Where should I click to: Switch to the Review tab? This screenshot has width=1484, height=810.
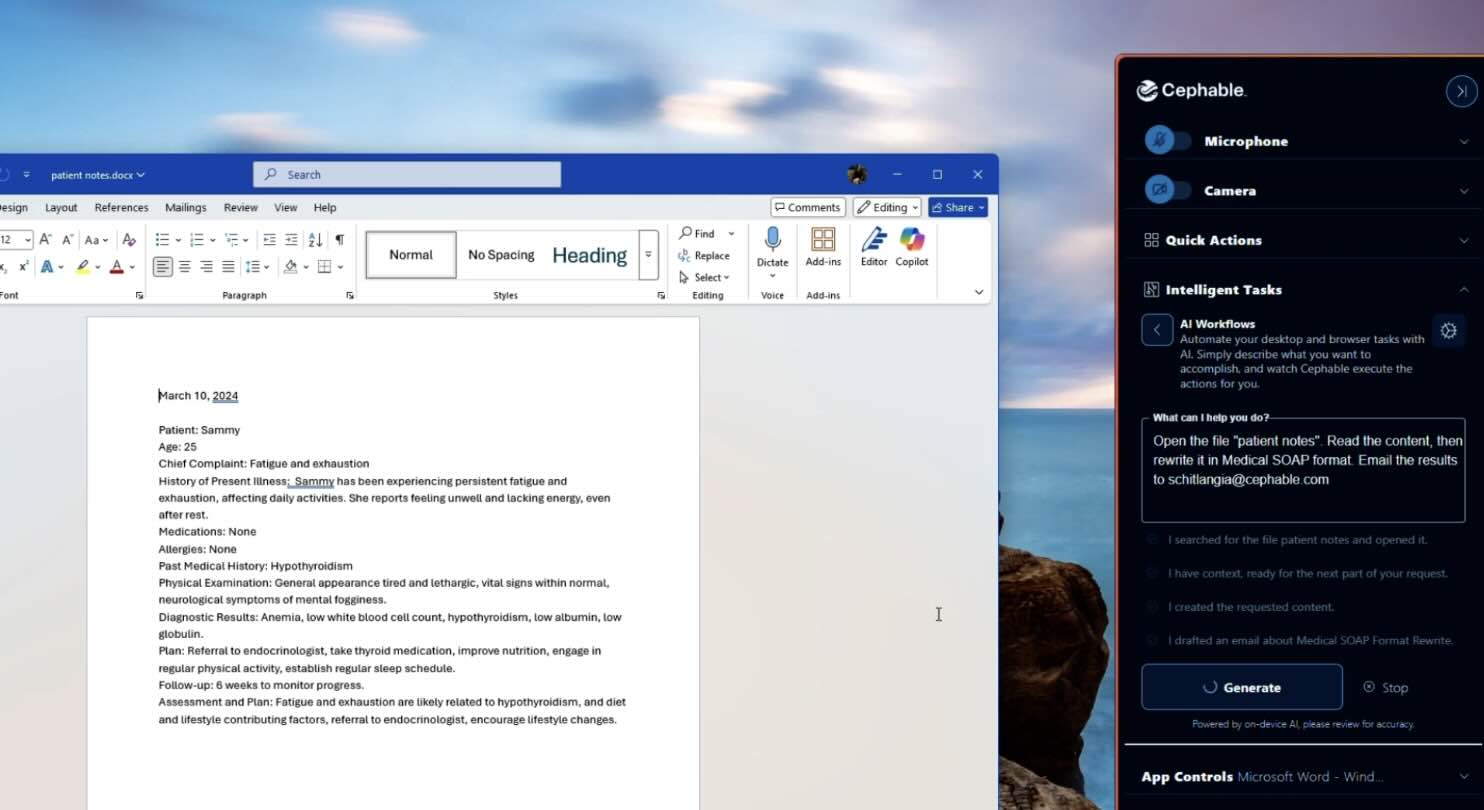[x=240, y=207]
